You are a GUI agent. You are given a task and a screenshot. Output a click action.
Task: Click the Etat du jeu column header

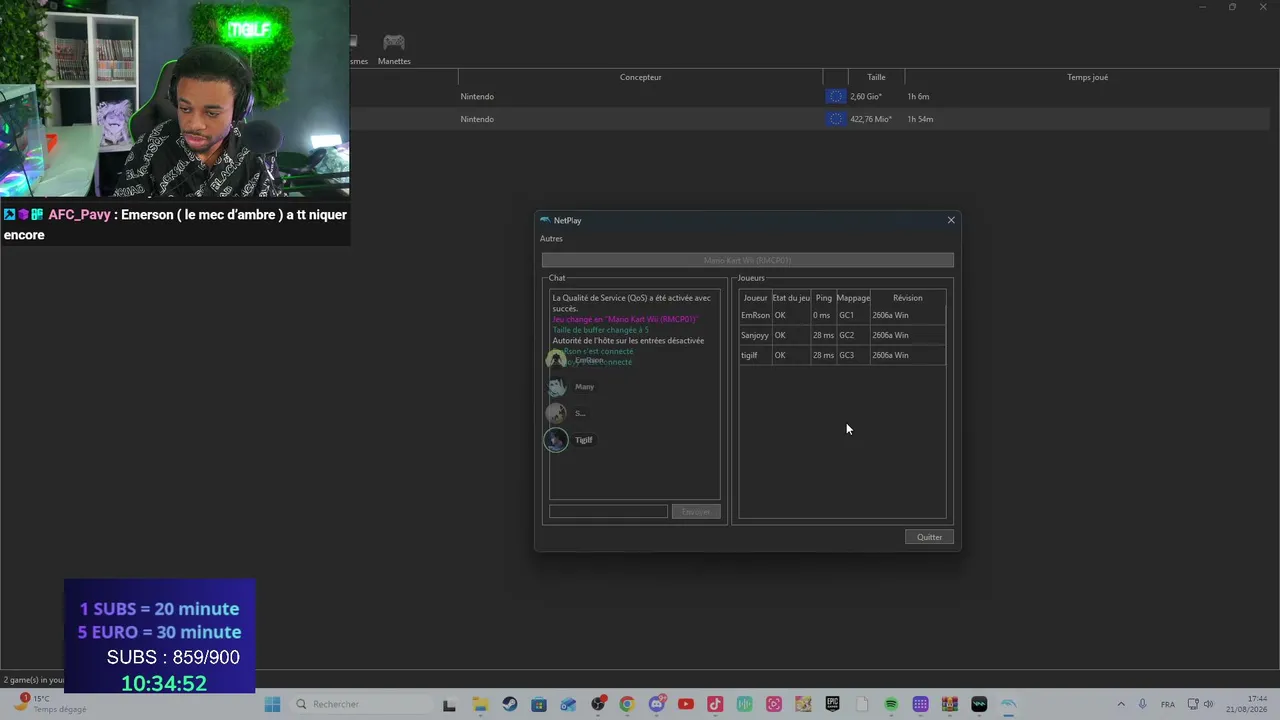[x=791, y=298]
